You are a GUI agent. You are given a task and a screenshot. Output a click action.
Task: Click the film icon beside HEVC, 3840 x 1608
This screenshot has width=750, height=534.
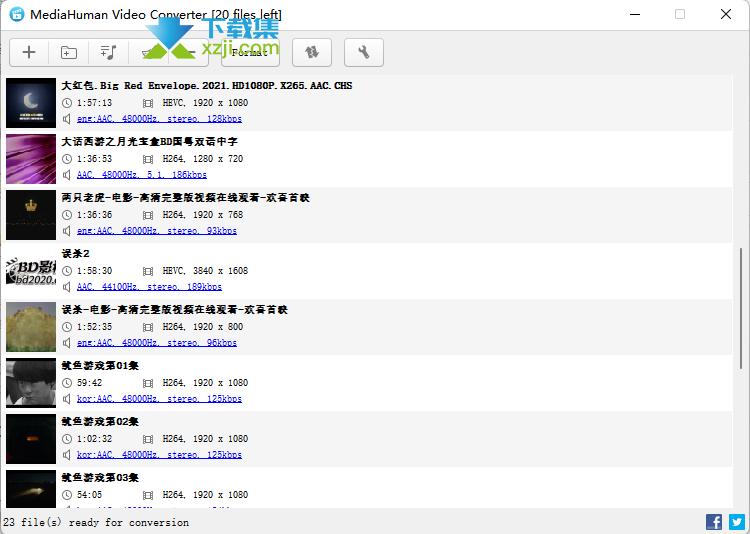[x=148, y=271]
